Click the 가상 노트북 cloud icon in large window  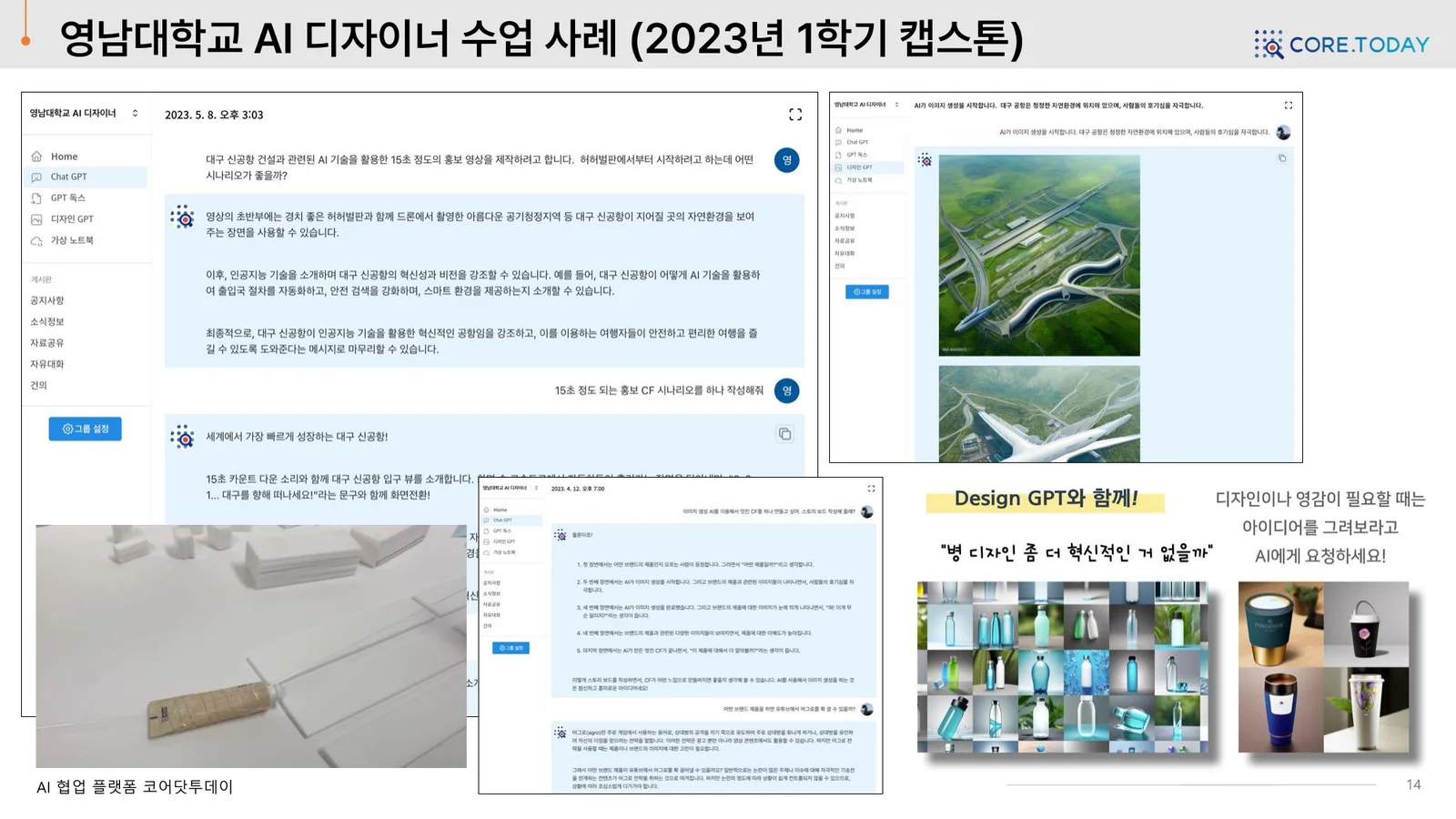click(36, 241)
